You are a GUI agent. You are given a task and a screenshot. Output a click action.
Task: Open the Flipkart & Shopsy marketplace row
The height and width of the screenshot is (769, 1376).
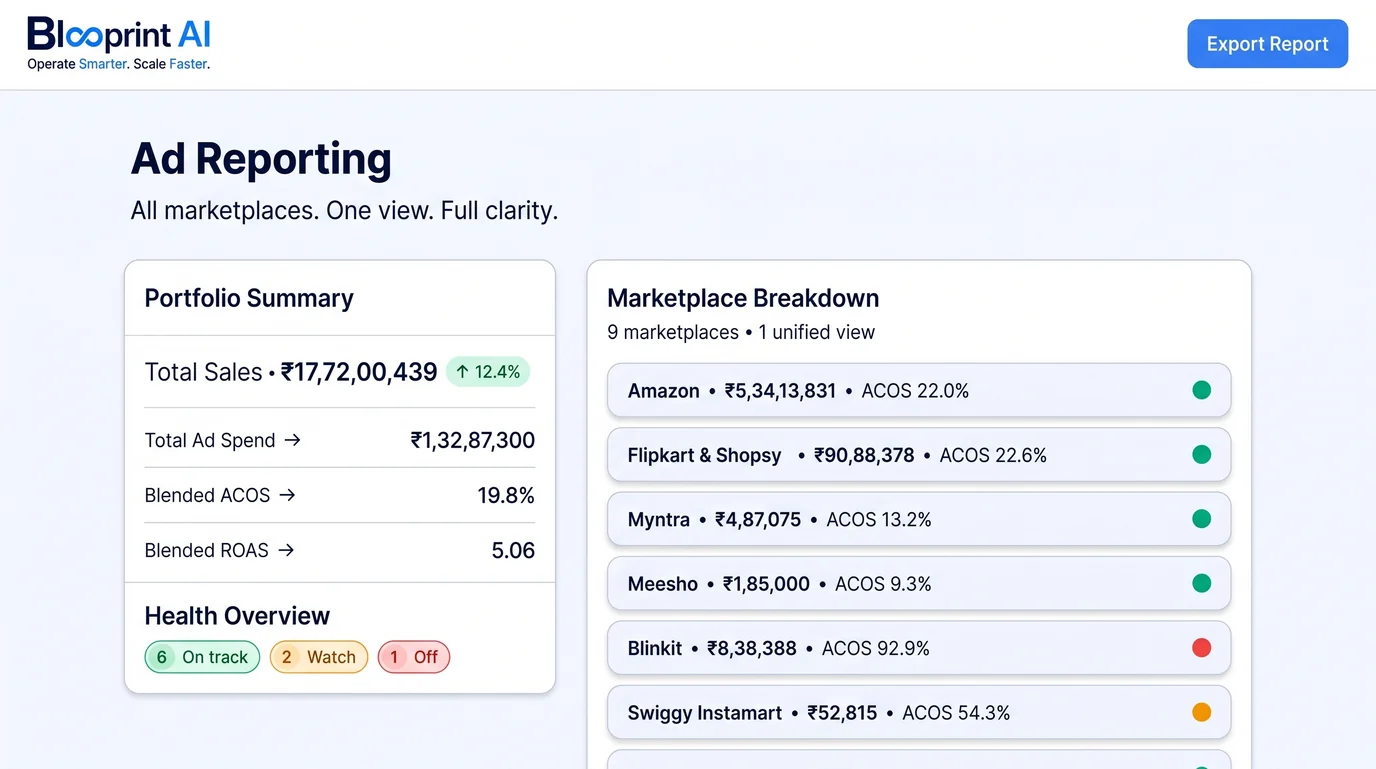919,455
